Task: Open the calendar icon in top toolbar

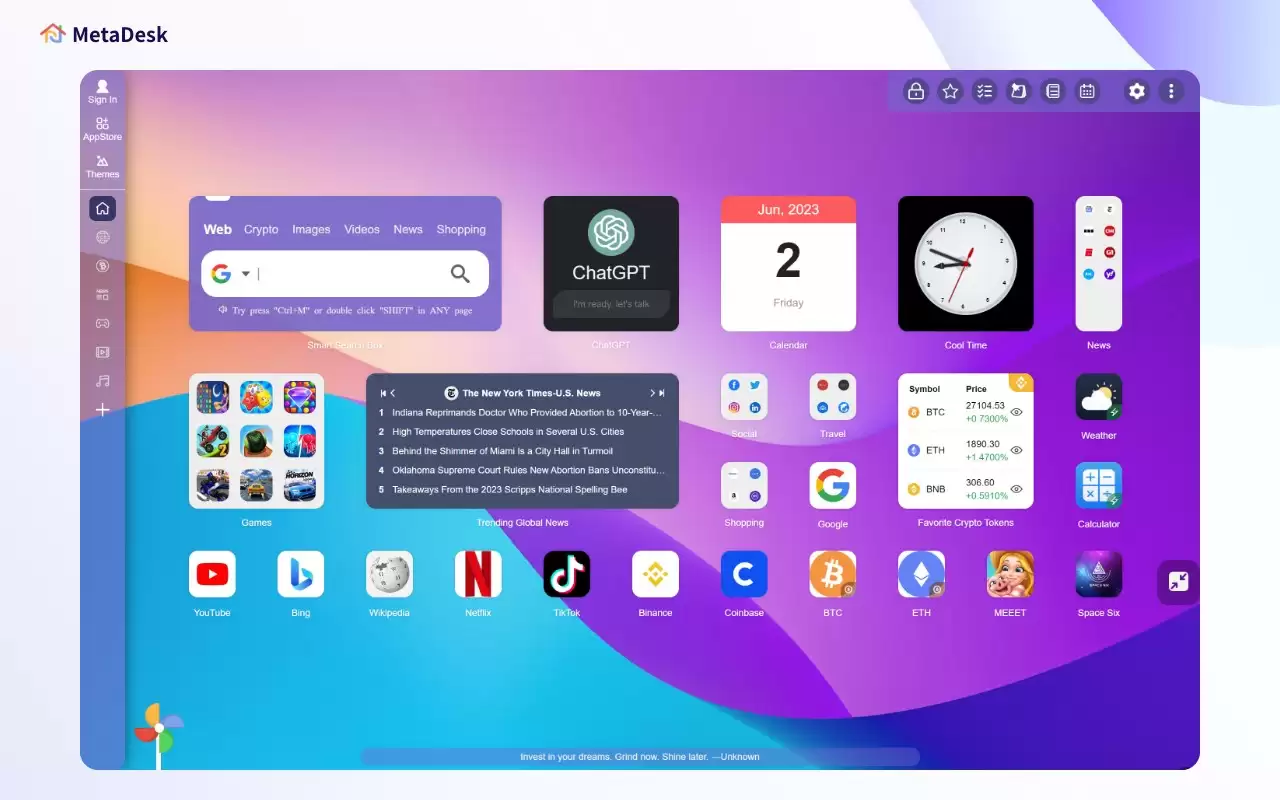Action: 1087,91
